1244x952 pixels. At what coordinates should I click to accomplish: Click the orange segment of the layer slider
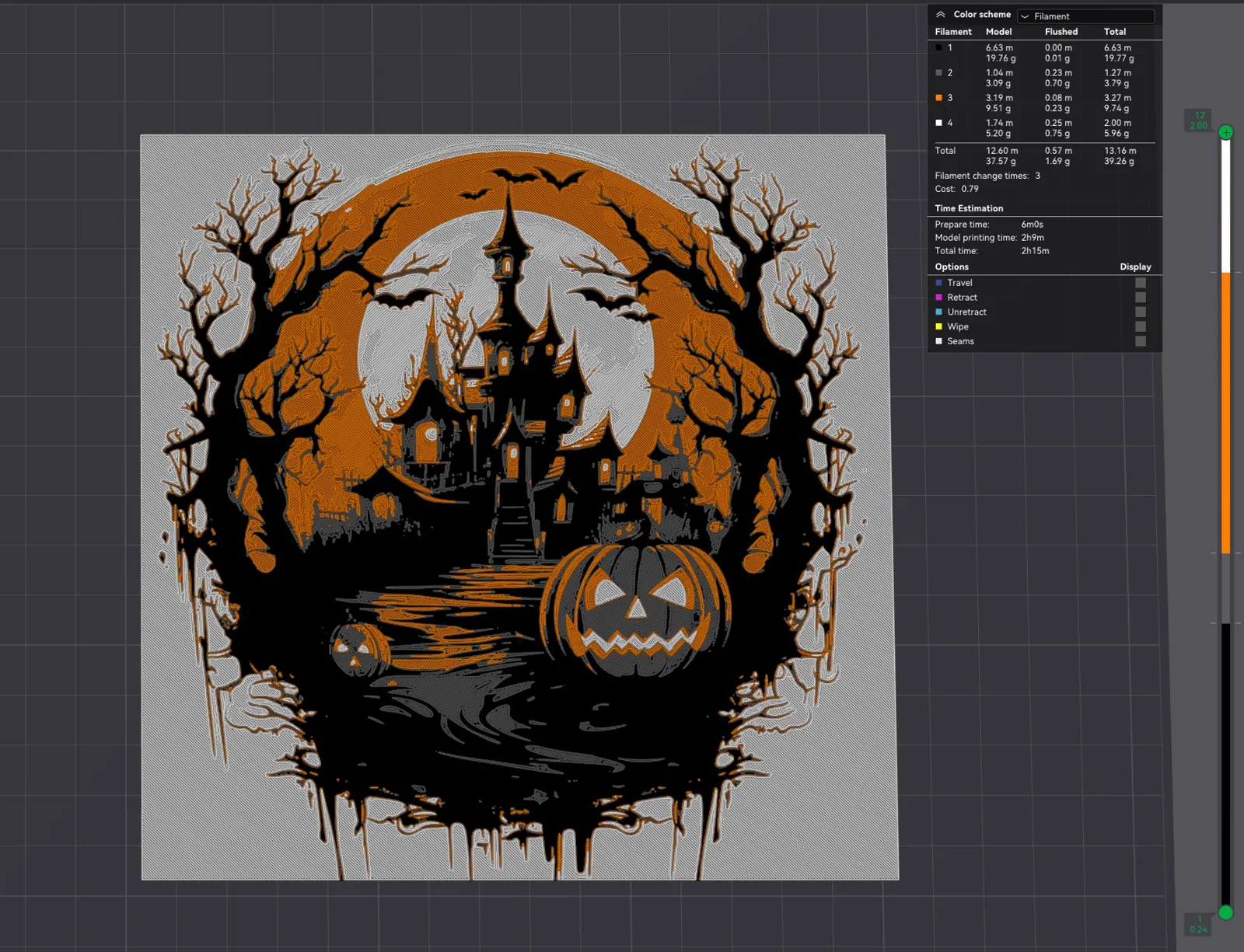pos(1226,412)
